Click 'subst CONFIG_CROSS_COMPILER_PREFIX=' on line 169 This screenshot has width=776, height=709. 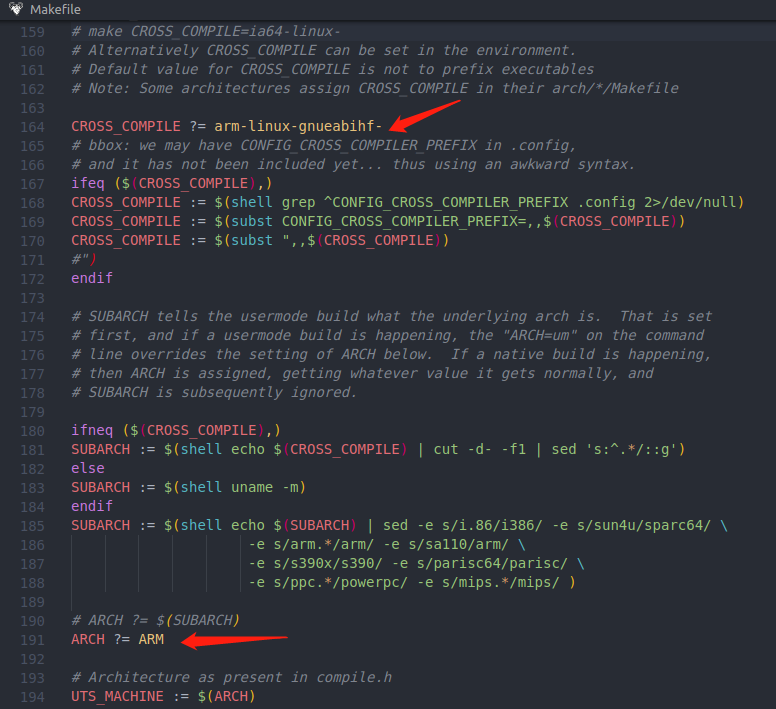379,221
